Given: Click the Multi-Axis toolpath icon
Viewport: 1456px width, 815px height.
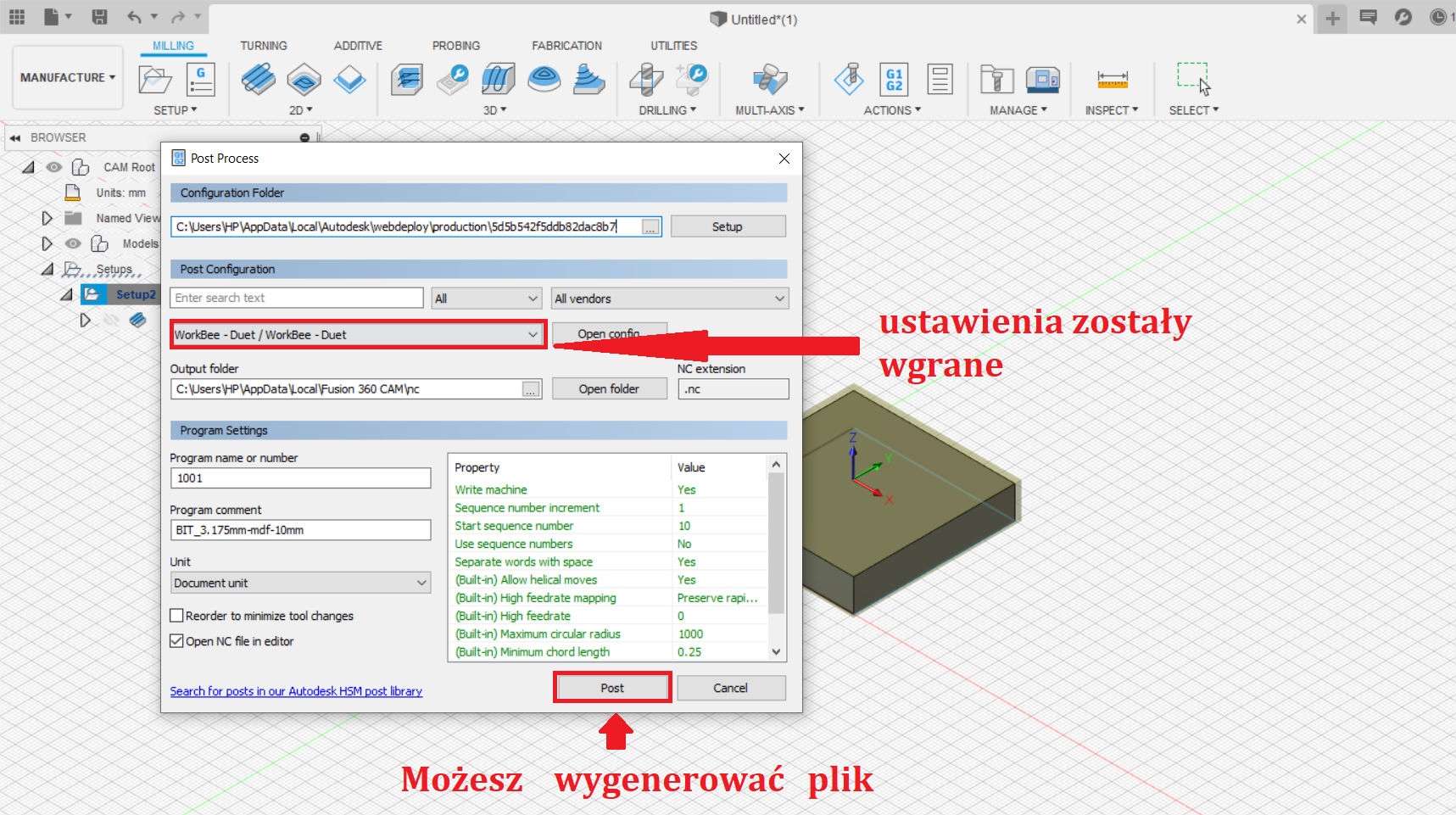Looking at the screenshot, I should coord(770,80).
